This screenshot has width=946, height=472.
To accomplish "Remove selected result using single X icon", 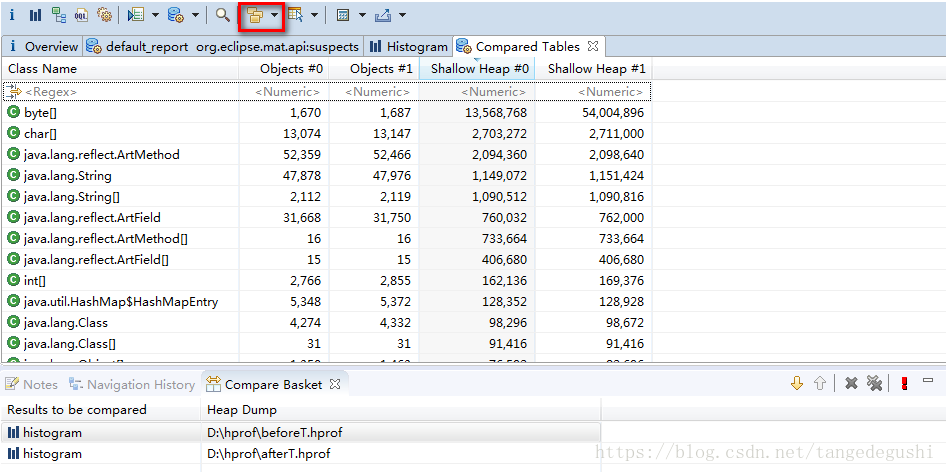I will coord(851,383).
